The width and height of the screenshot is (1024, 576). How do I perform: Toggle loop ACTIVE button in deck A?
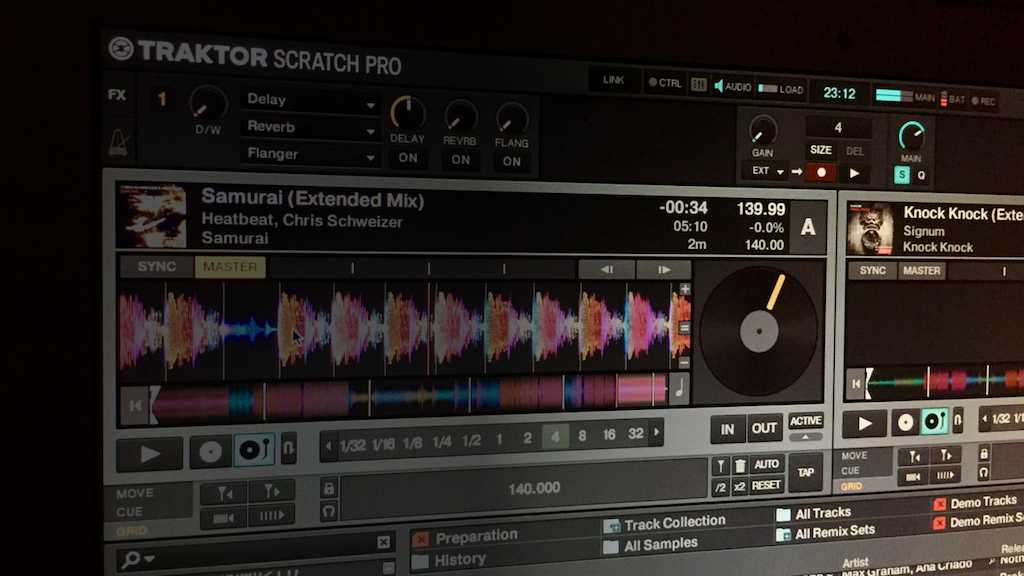coord(805,421)
